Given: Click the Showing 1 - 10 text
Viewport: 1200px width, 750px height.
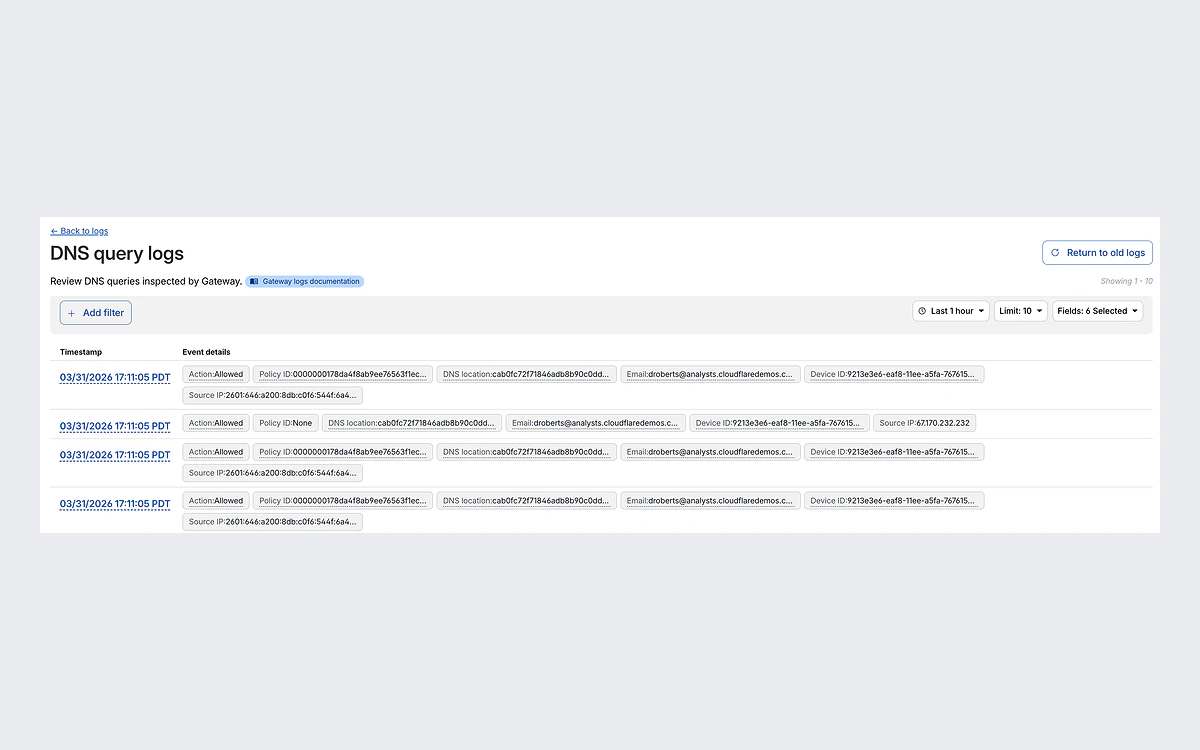Looking at the screenshot, I should pos(1127,282).
